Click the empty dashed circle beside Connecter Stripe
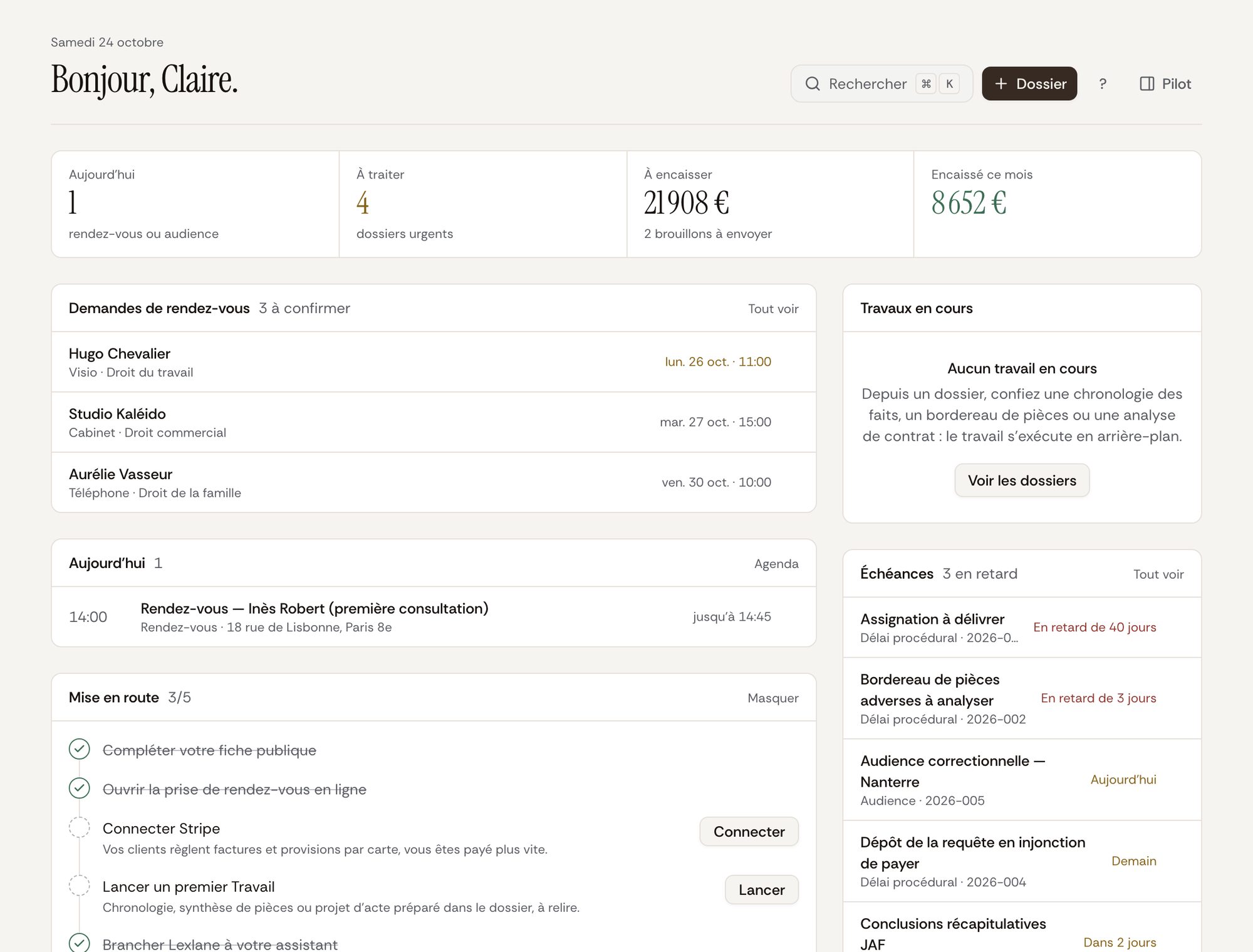 pos(80,827)
